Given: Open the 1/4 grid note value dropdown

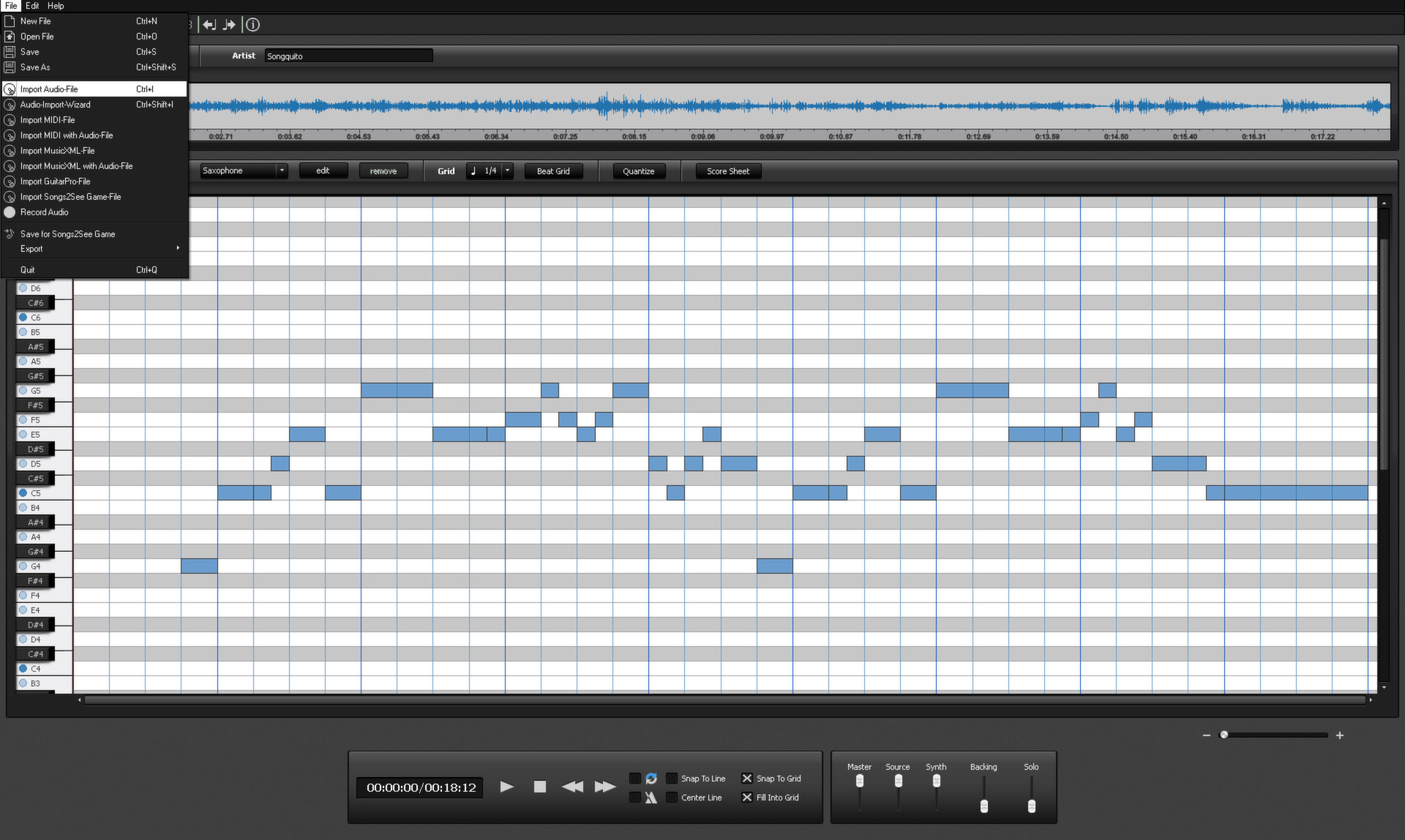Looking at the screenshot, I should tap(507, 170).
